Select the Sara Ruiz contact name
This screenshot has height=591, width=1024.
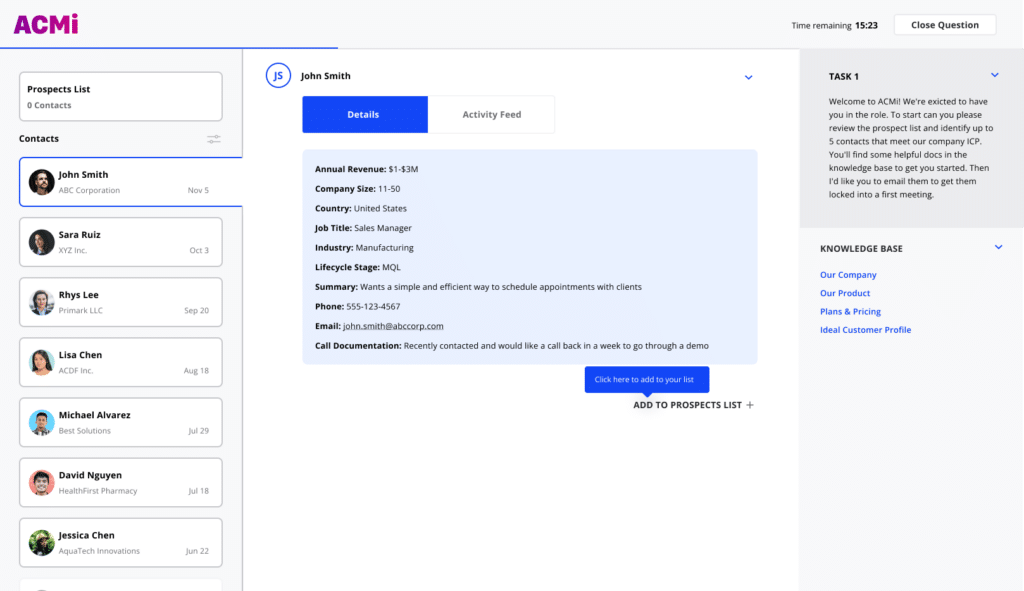[80, 234]
